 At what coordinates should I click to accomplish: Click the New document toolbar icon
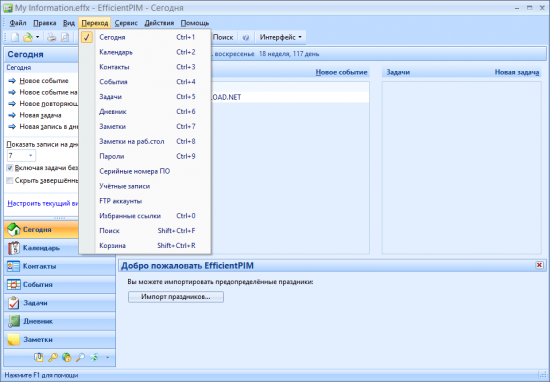click(15, 37)
